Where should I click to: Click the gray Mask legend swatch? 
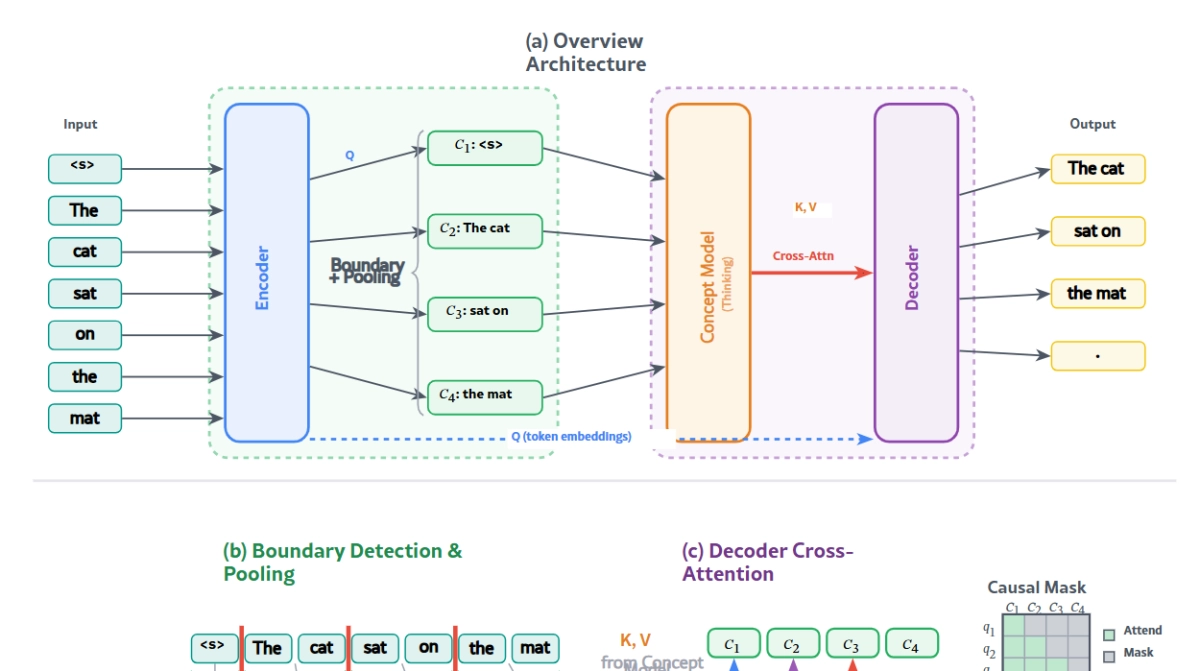pos(1109,654)
